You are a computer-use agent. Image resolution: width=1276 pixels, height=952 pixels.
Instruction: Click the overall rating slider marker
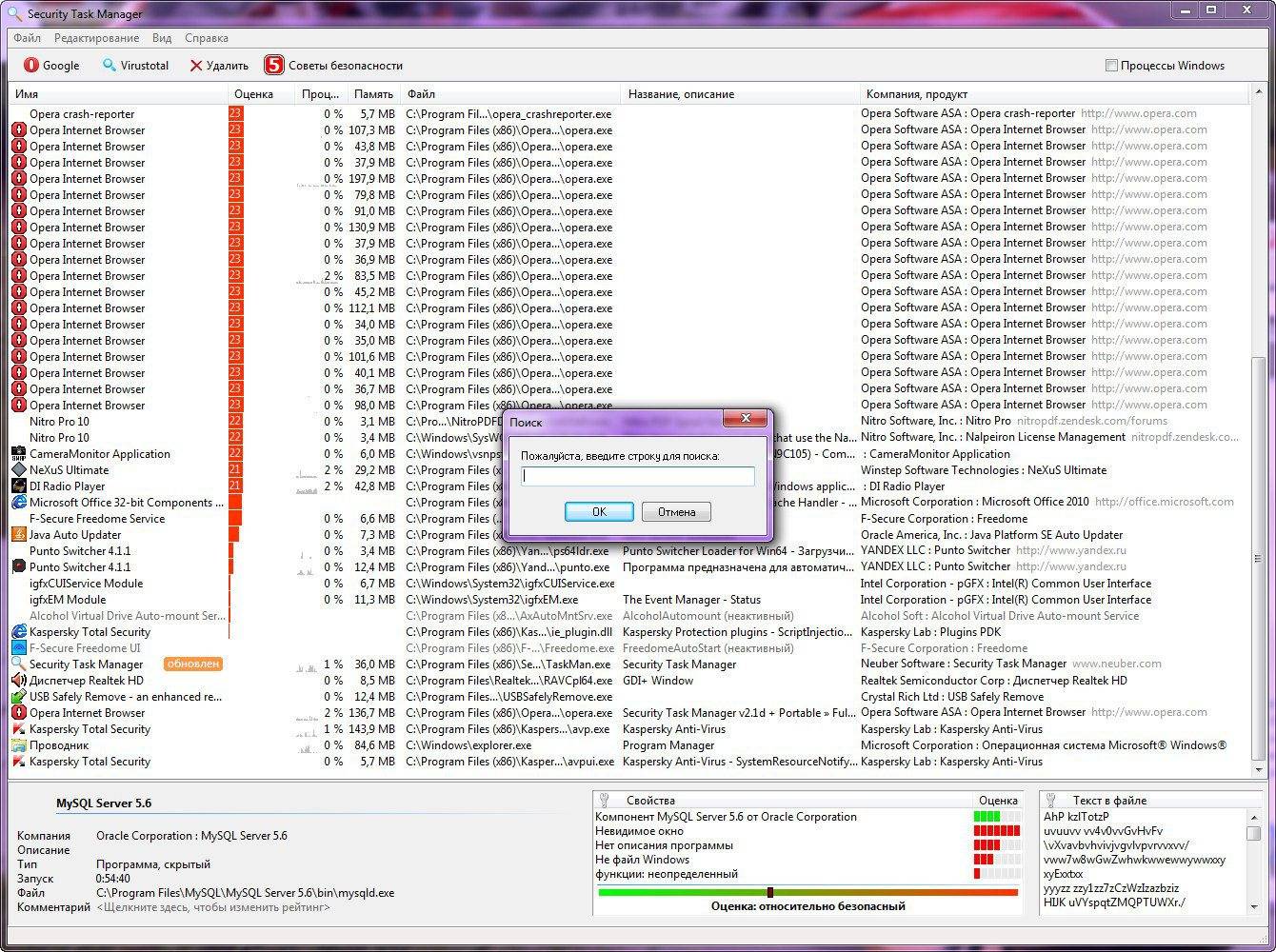point(770,892)
